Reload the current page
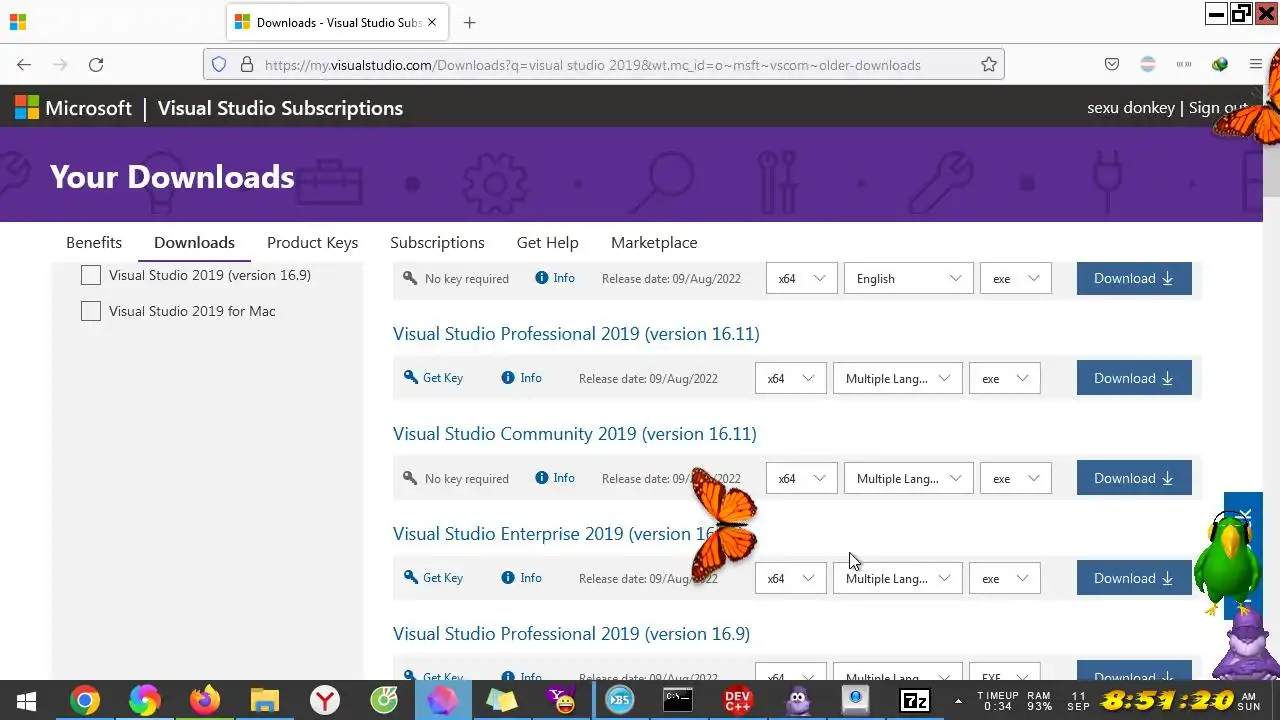This screenshot has height=720, width=1280. pyautogui.click(x=96, y=65)
